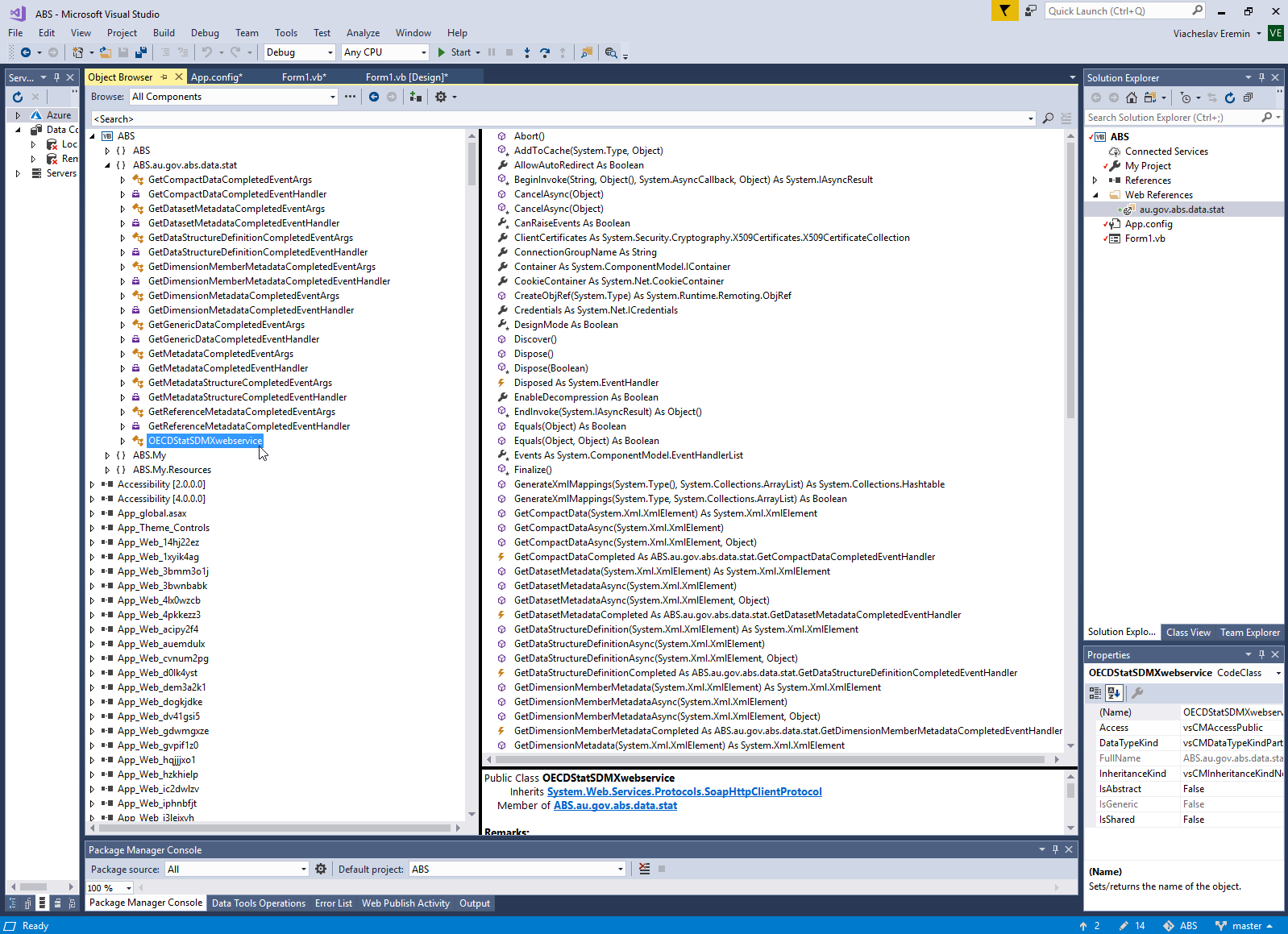Open the SoapHttpClientProtocol link
The image size is (1288, 934).
(x=684, y=792)
